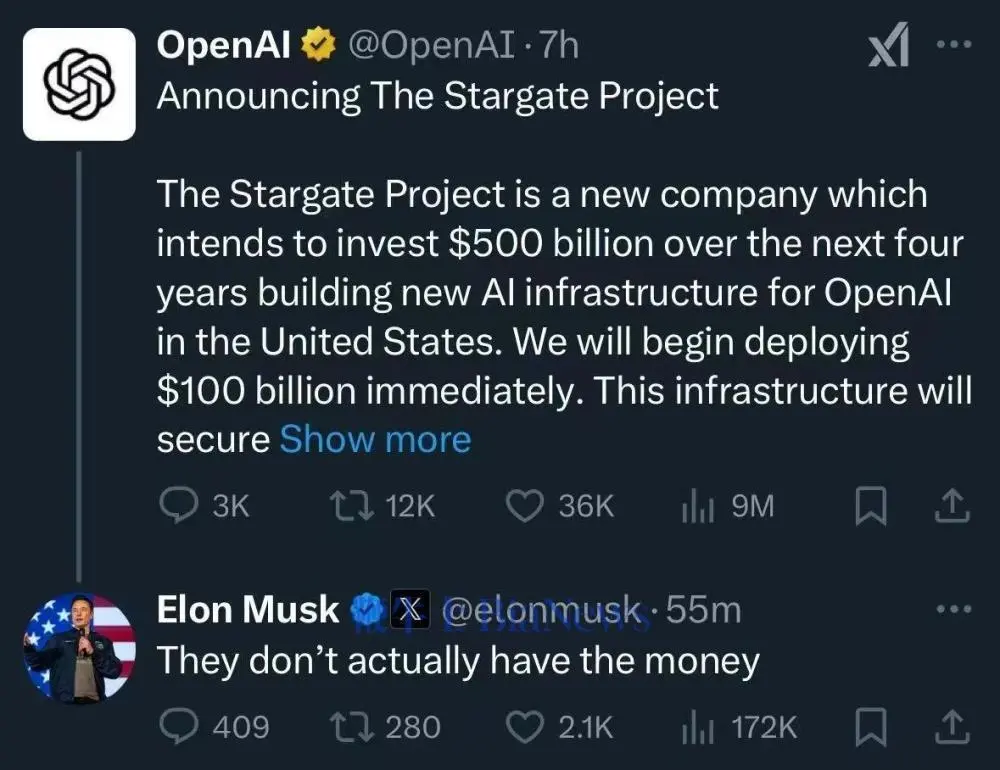Open Elon Musk's profile picture
This screenshot has width=1000, height=770.
click(79, 648)
